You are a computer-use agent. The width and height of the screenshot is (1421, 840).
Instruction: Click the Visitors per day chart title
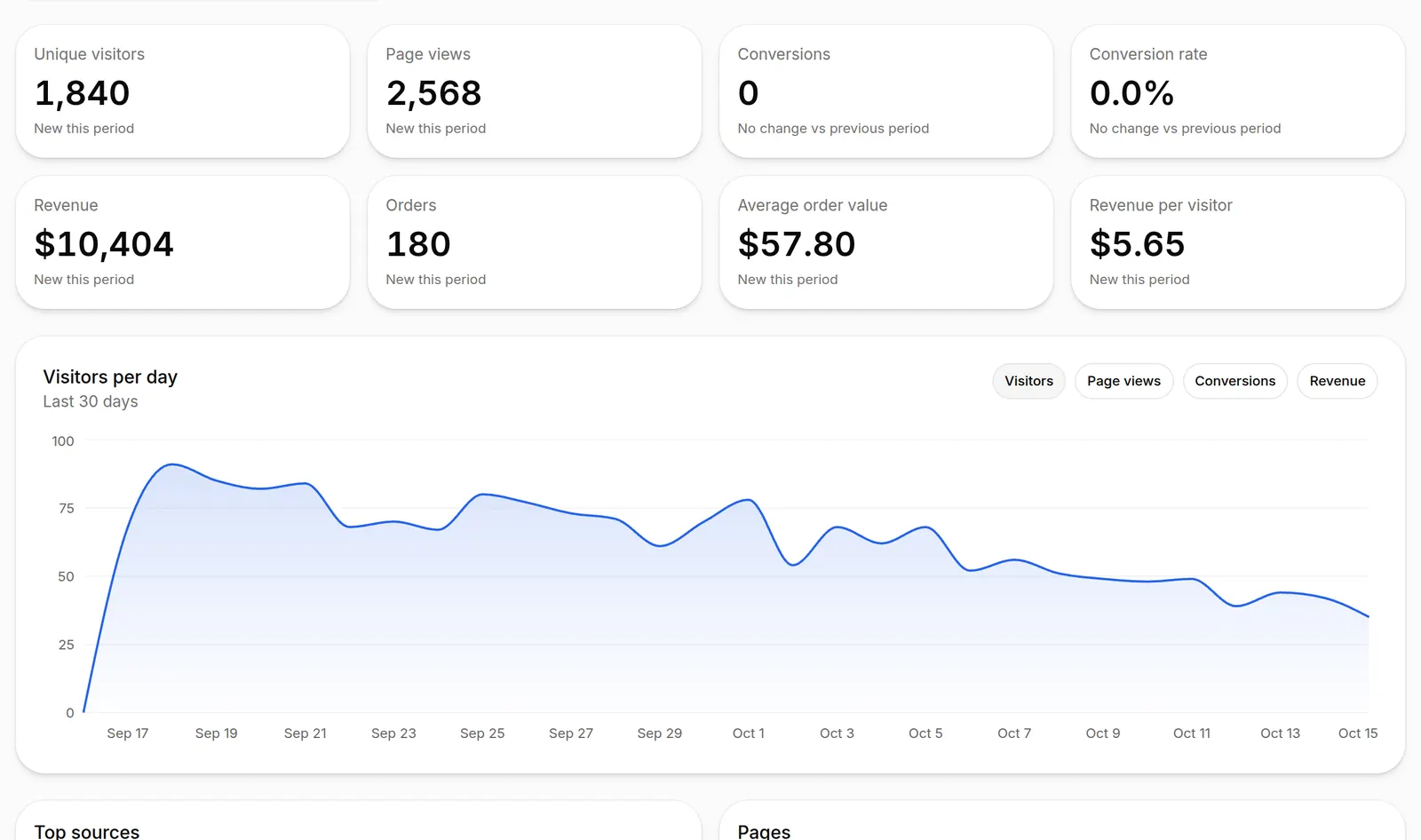click(x=110, y=376)
